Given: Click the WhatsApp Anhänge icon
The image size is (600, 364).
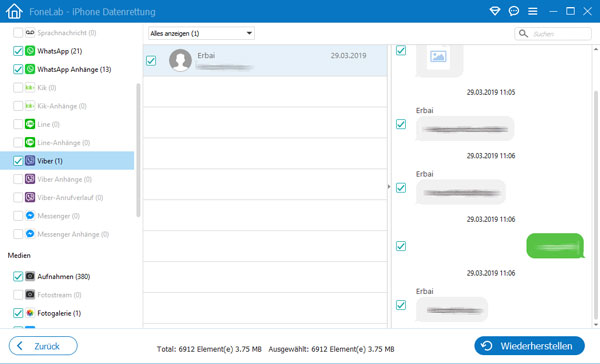Looking at the screenshot, I should (30, 69).
